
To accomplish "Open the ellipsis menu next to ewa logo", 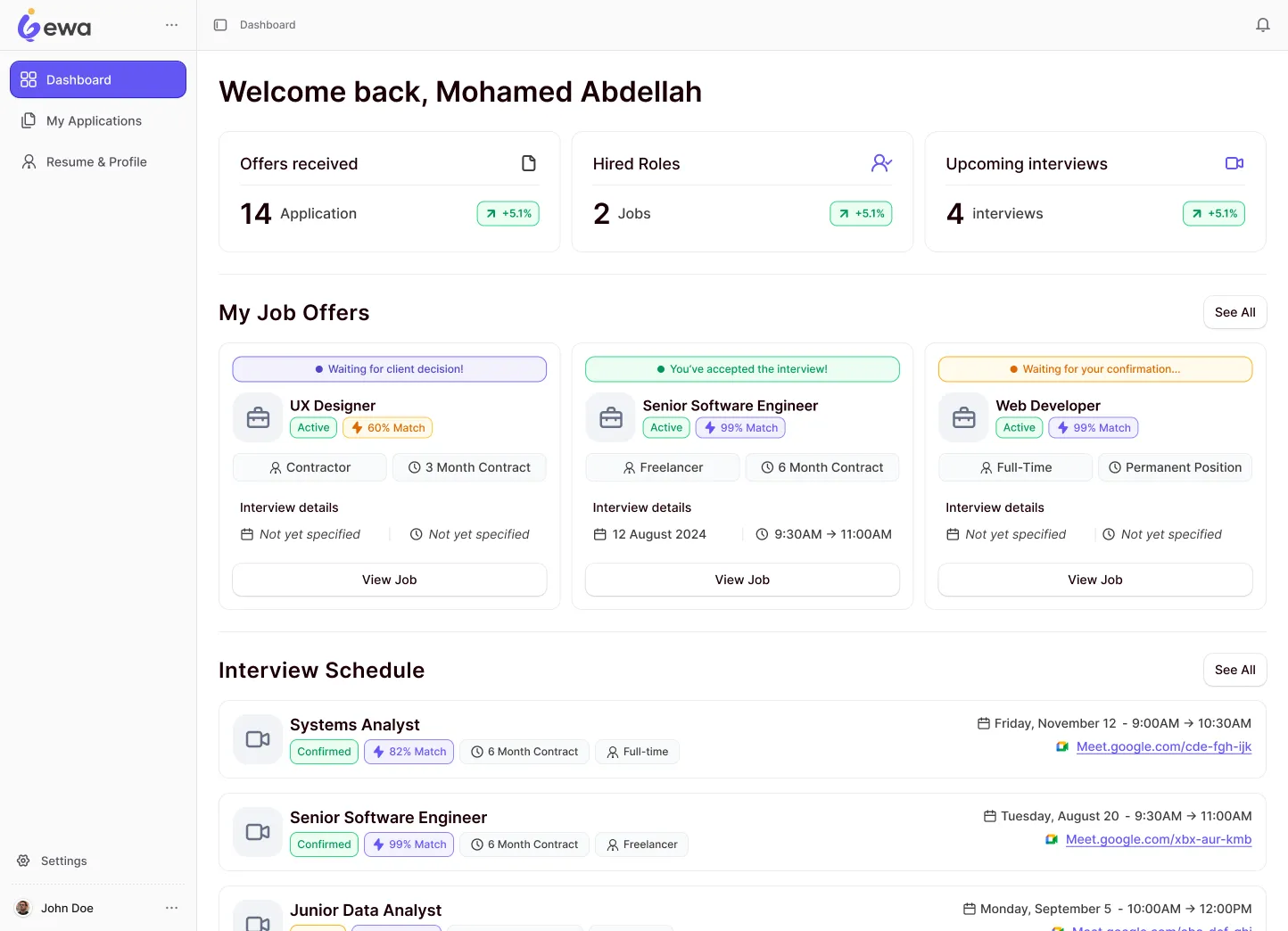I will pyautogui.click(x=172, y=25).
